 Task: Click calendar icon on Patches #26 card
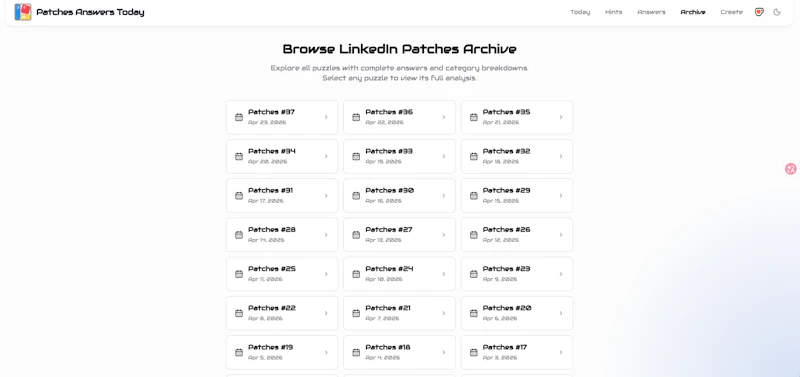tap(473, 235)
